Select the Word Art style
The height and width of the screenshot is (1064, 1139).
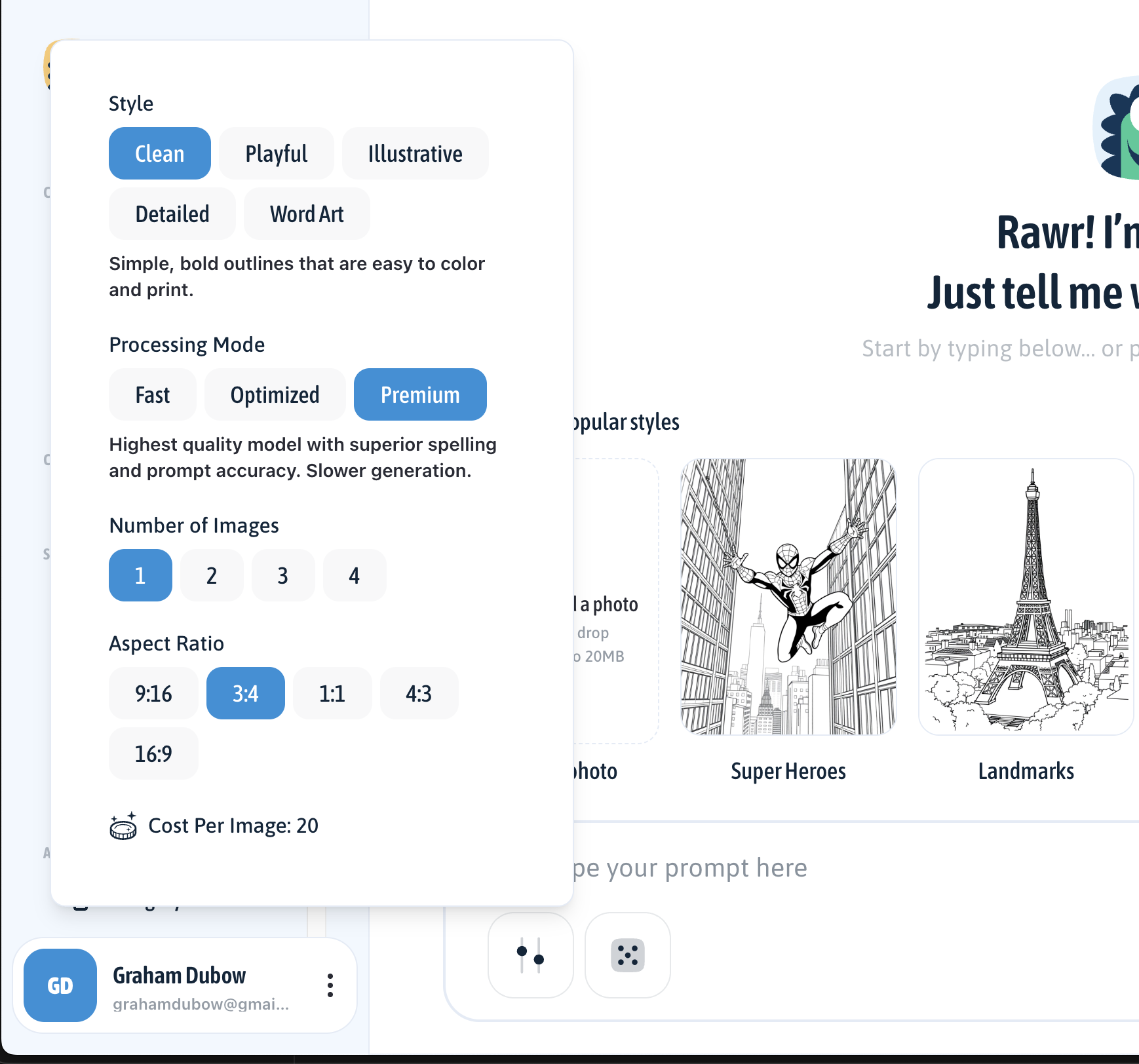307,214
